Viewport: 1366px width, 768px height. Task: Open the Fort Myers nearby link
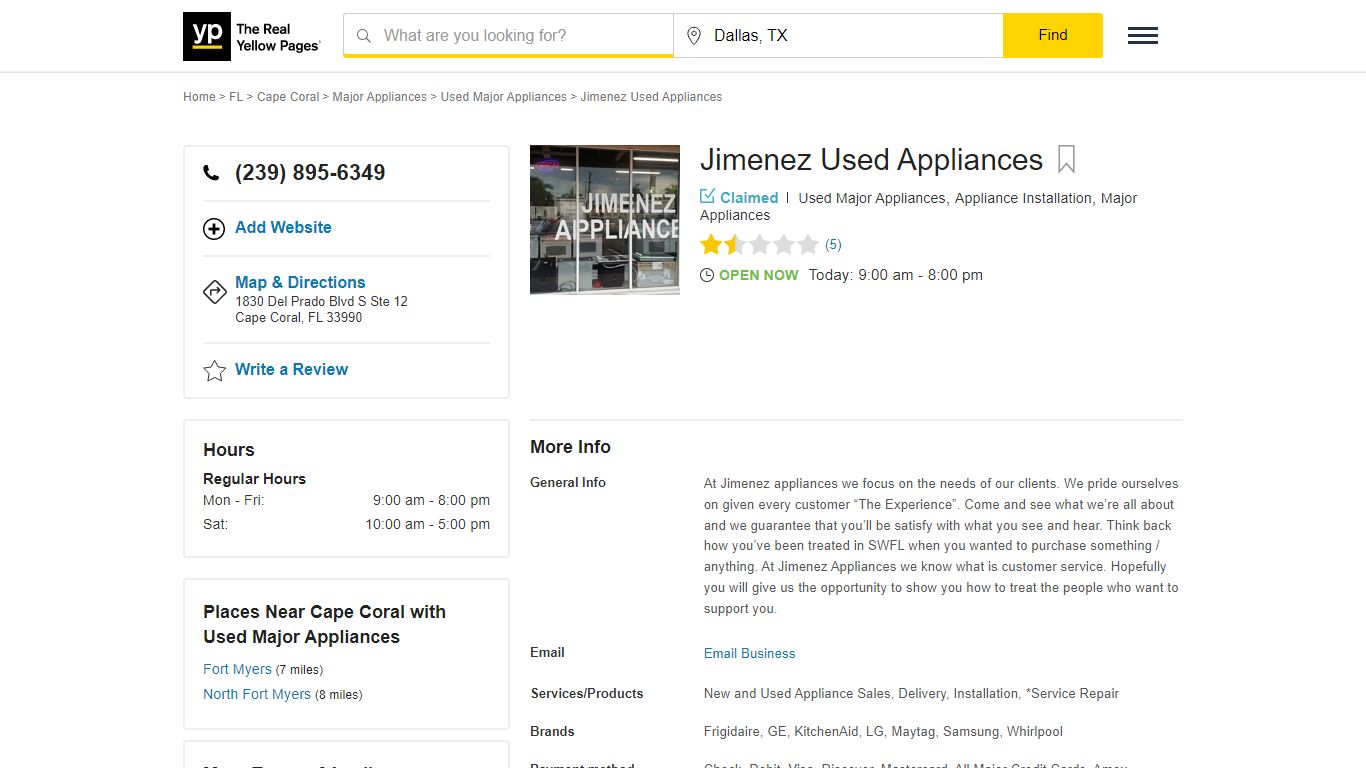point(237,669)
